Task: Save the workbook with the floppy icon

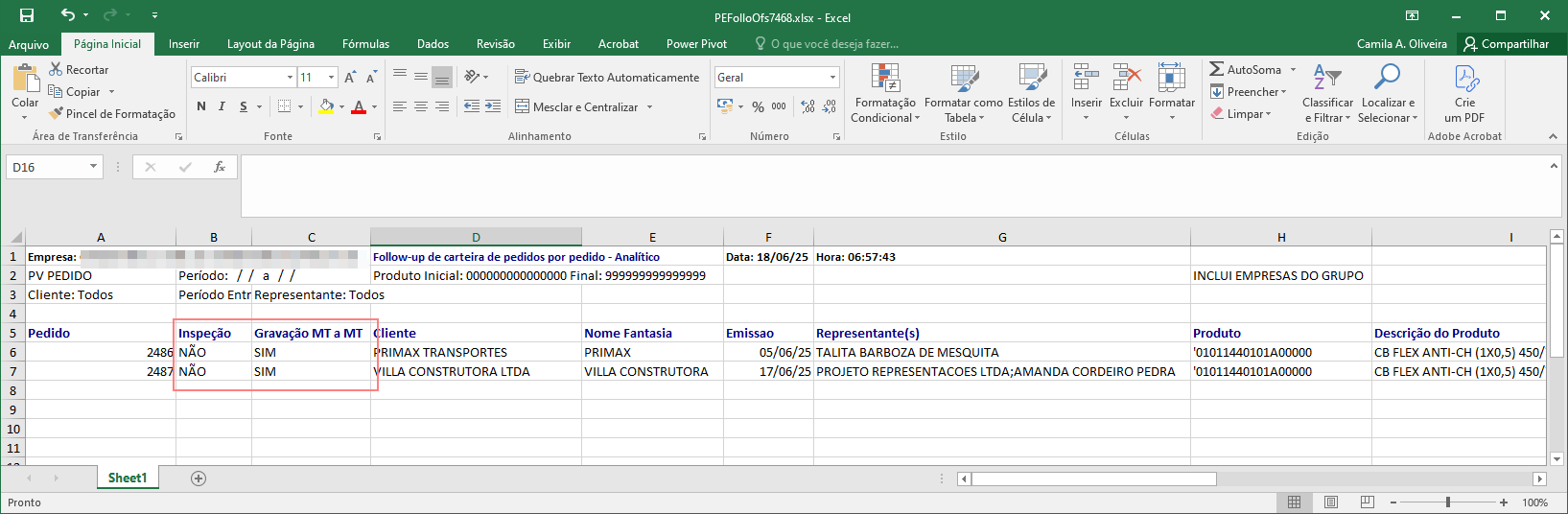Action: pos(27,15)
